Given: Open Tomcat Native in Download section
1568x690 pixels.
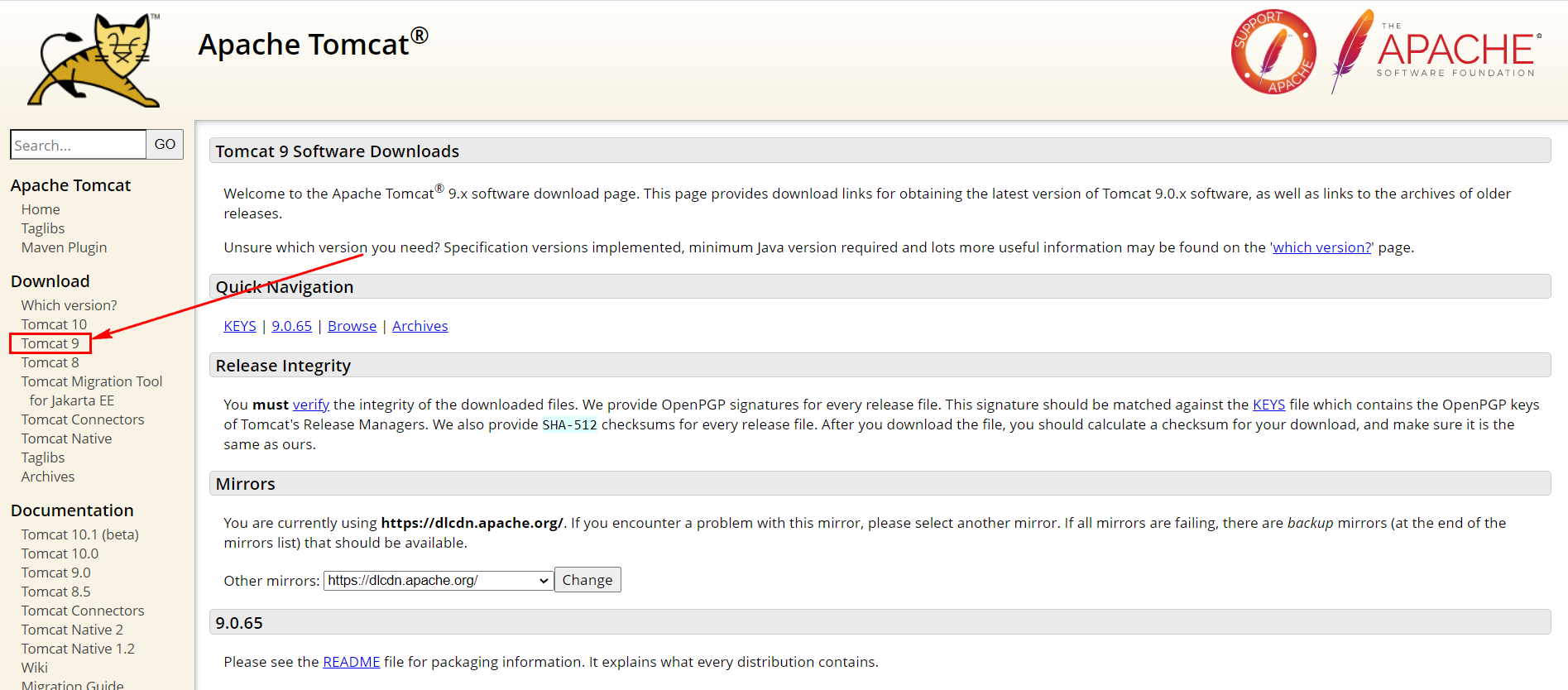Looking at the screenshot, I should [x=66, y=438].
